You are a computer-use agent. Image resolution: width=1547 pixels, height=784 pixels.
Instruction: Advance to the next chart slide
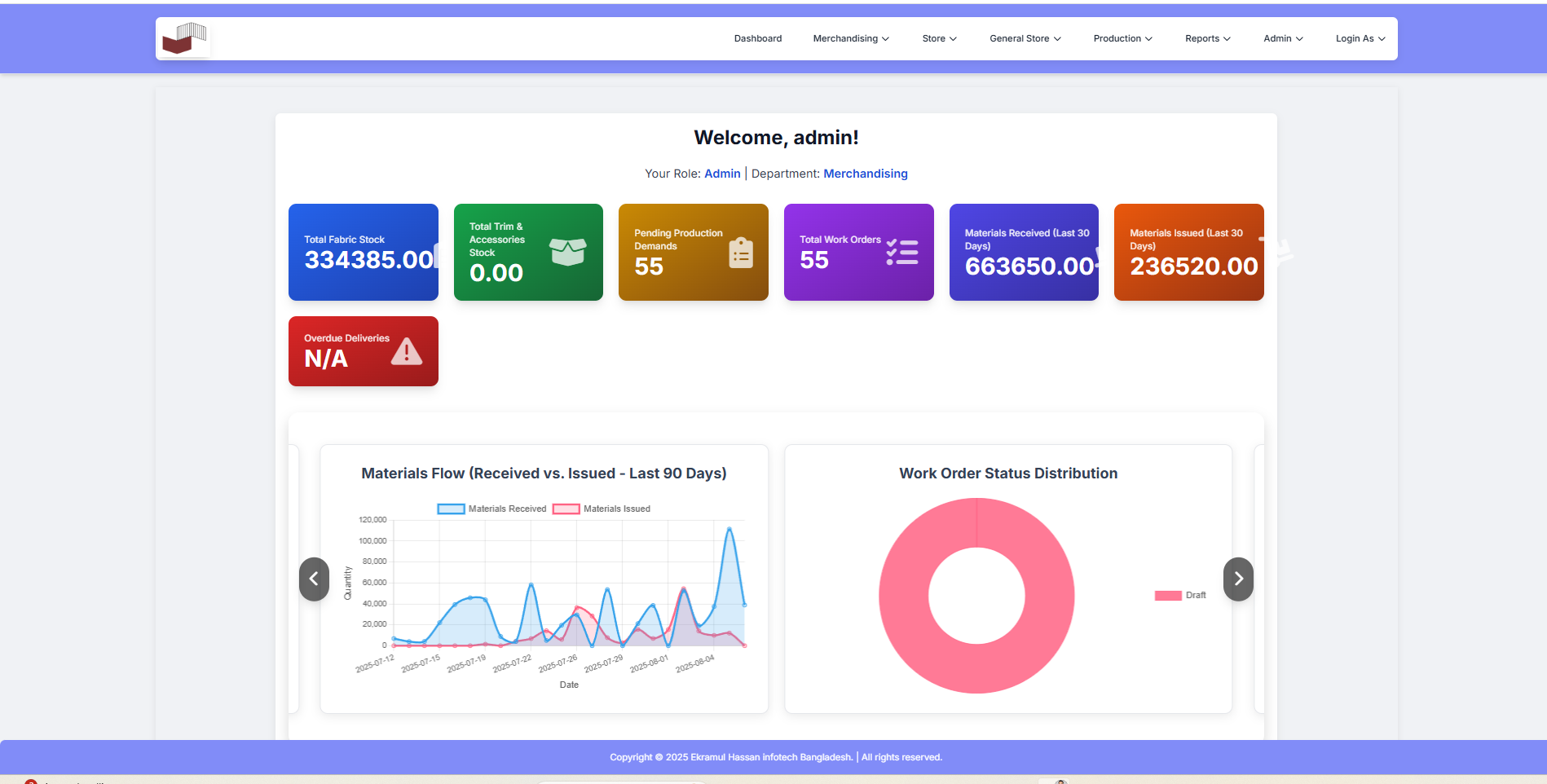[1238, 579]
